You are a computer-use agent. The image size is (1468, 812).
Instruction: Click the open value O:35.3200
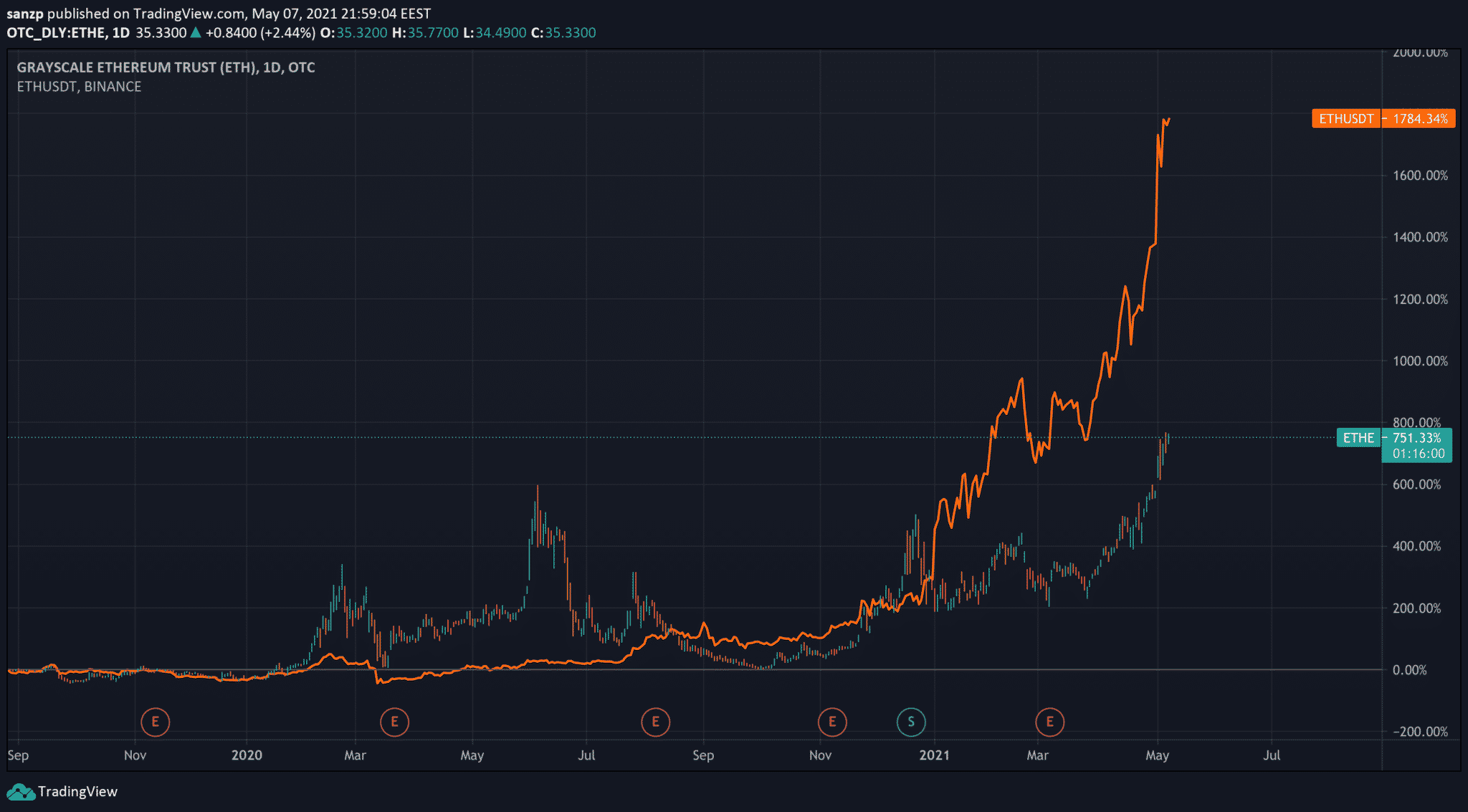point(353,33)
